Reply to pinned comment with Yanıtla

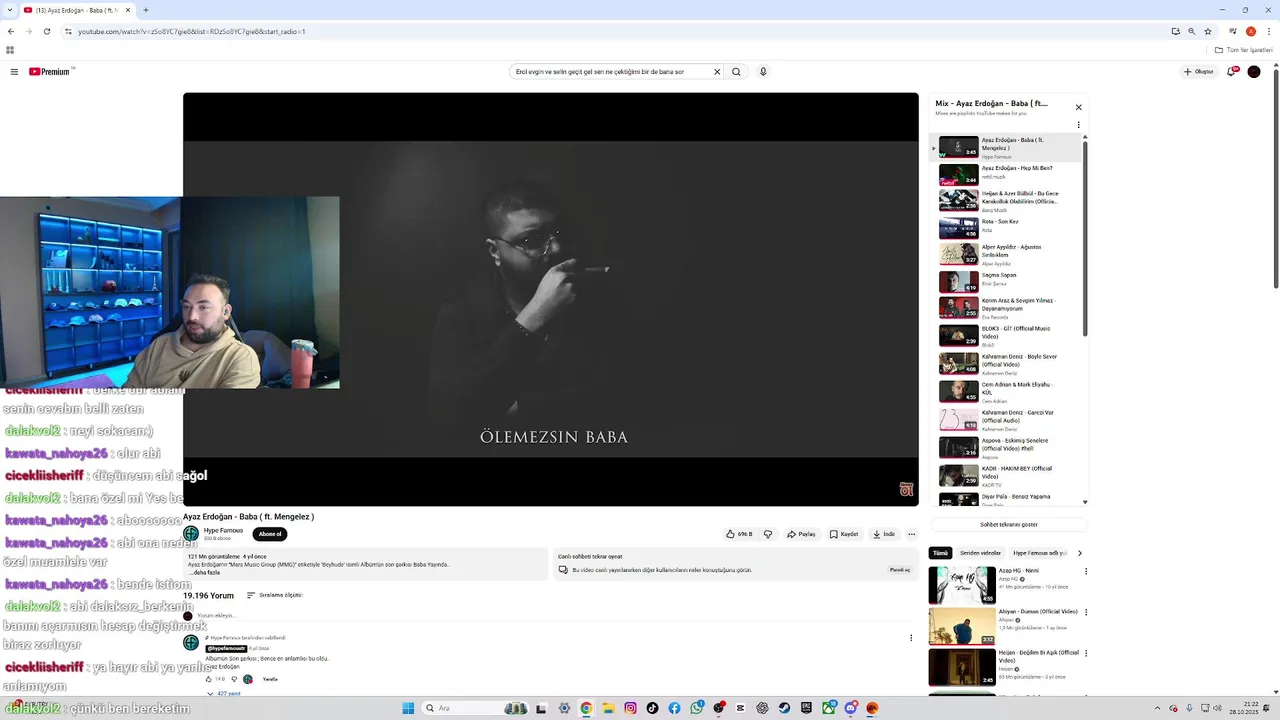point(270,680)
